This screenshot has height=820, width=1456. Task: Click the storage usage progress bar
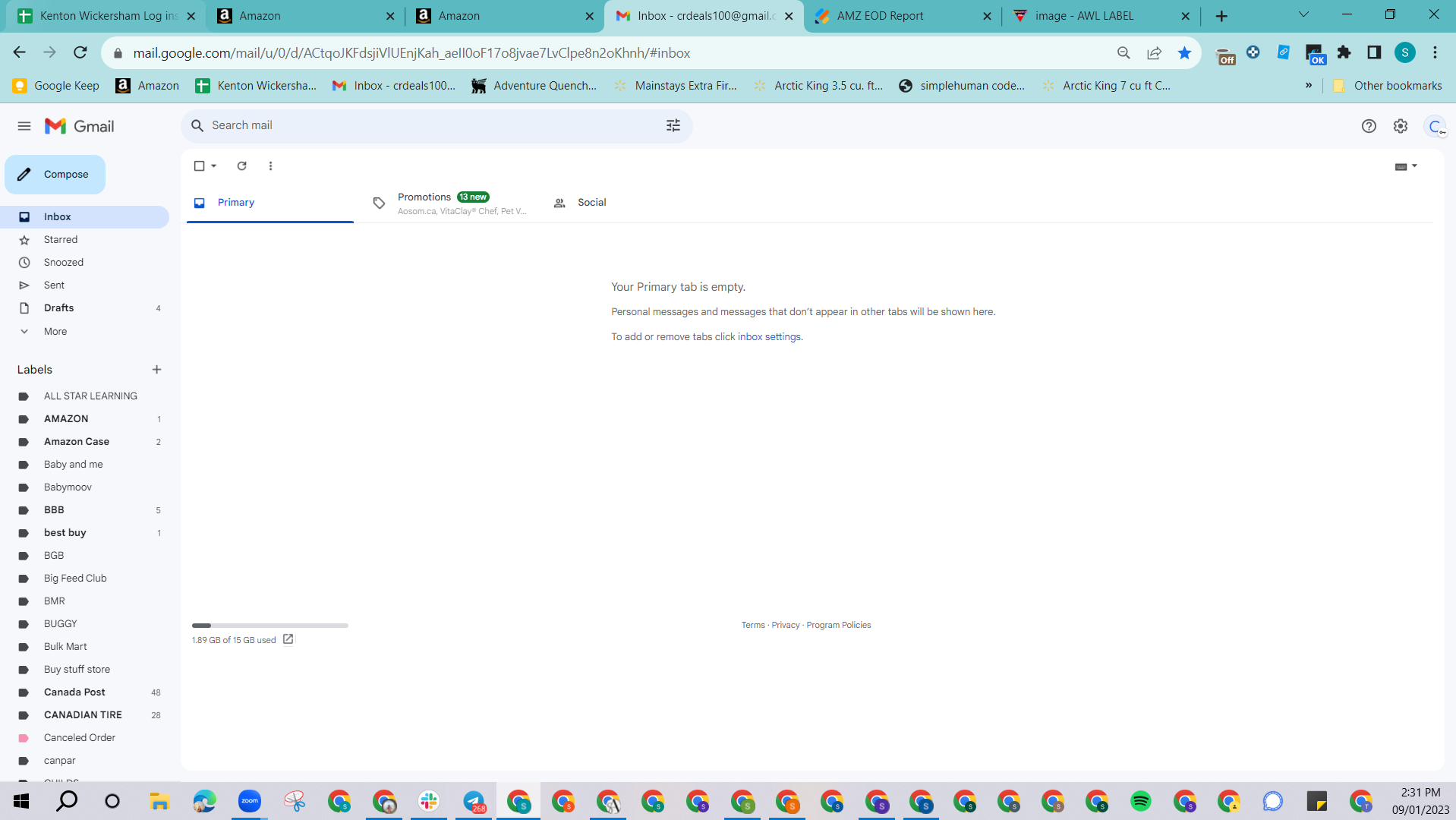pos(270,626)
